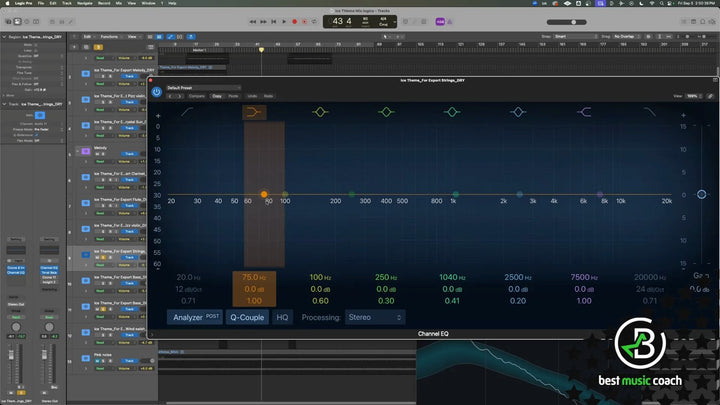720x405 pixels.
Task: Toggle the Cycle button in transport
Action: pos(315,22)
